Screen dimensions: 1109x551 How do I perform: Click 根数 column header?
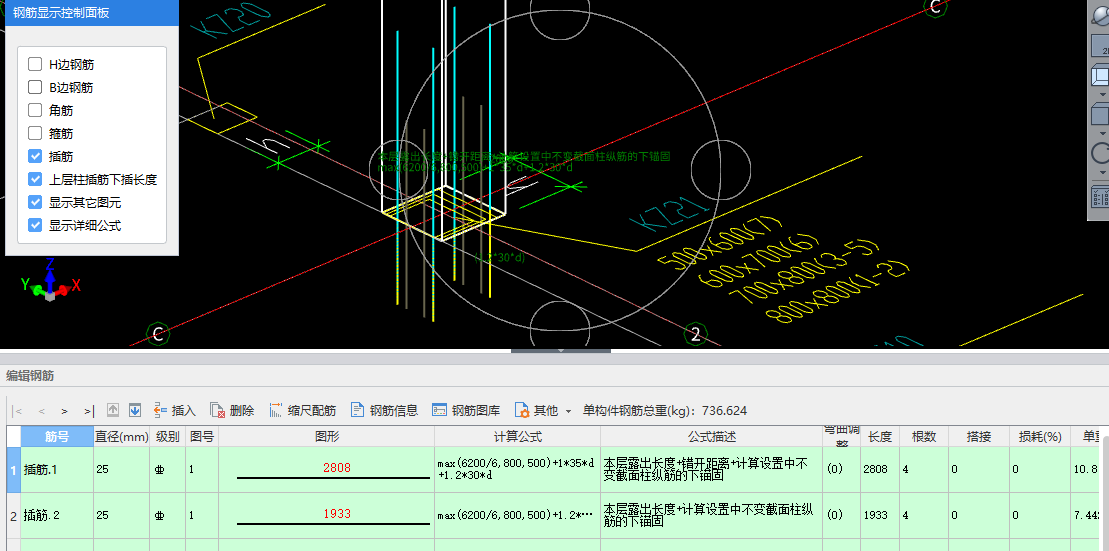point(924,436)
